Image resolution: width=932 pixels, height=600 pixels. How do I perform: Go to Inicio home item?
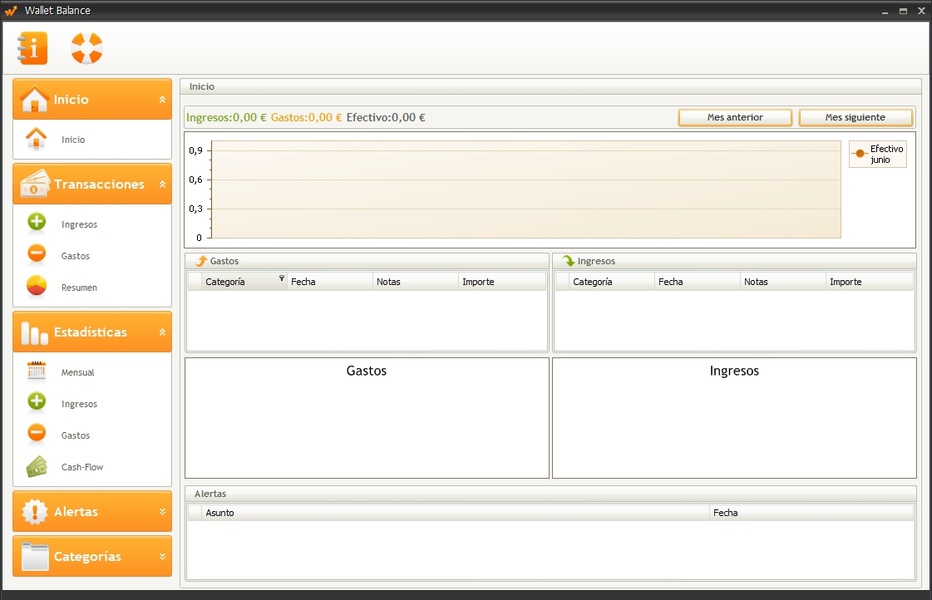[x=72, y=140]
